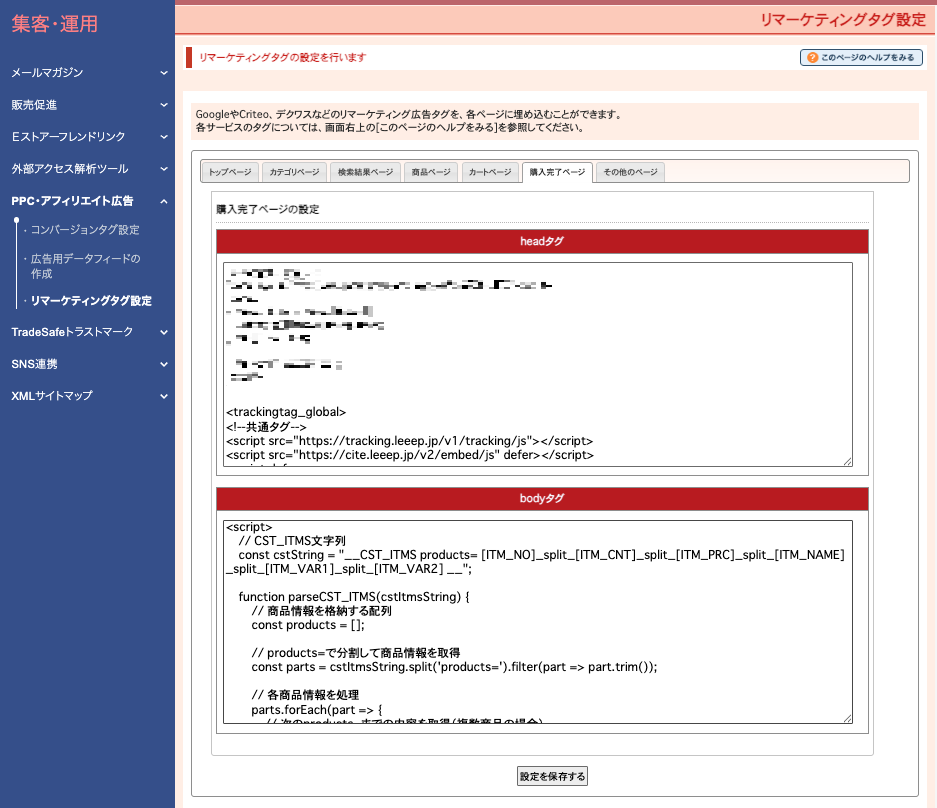Click the red bodyタグ section header
937x808 pixels.
tap(542, 498)
